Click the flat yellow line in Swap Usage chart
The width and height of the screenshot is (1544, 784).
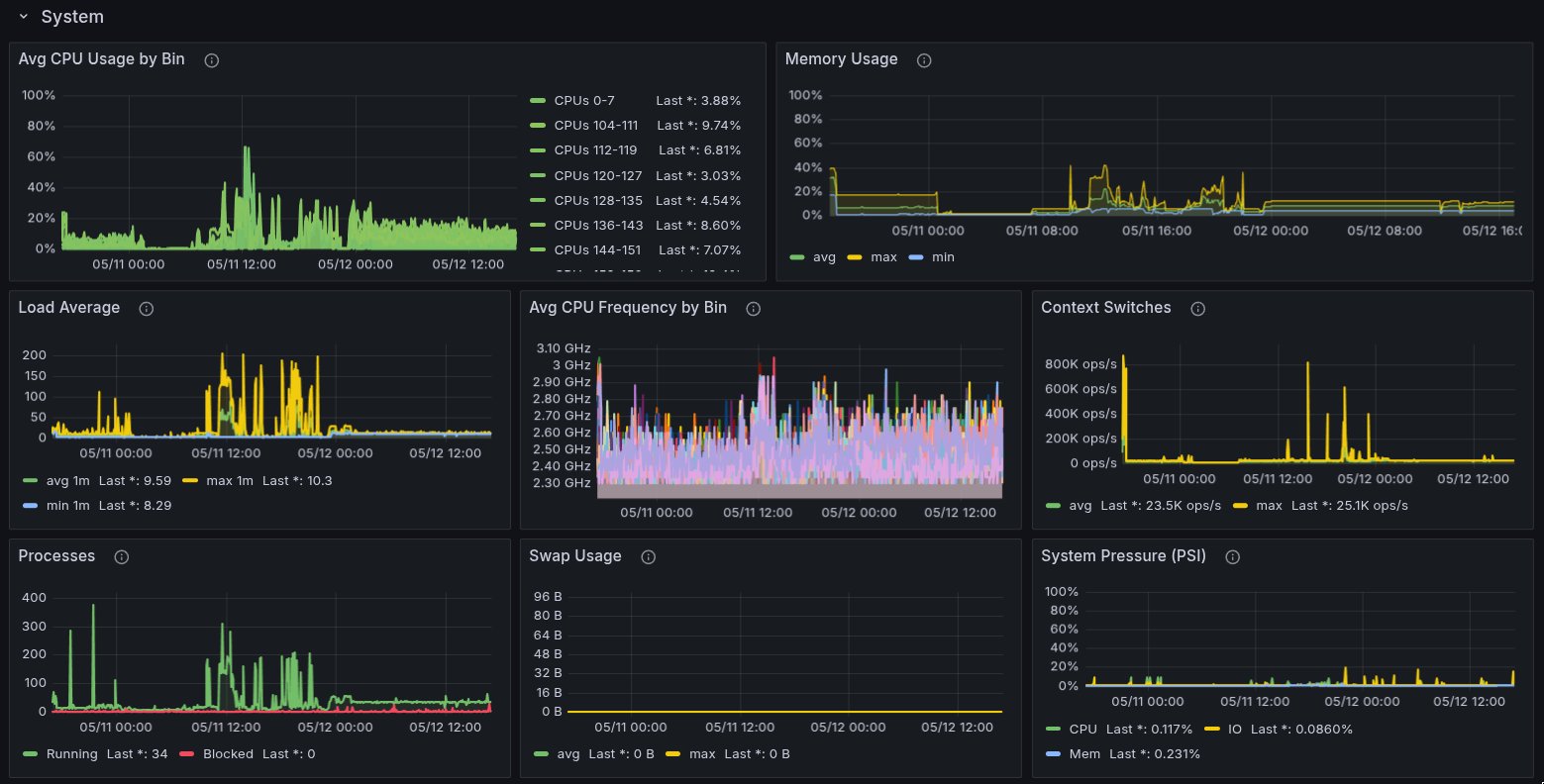[x=784, y=711]
